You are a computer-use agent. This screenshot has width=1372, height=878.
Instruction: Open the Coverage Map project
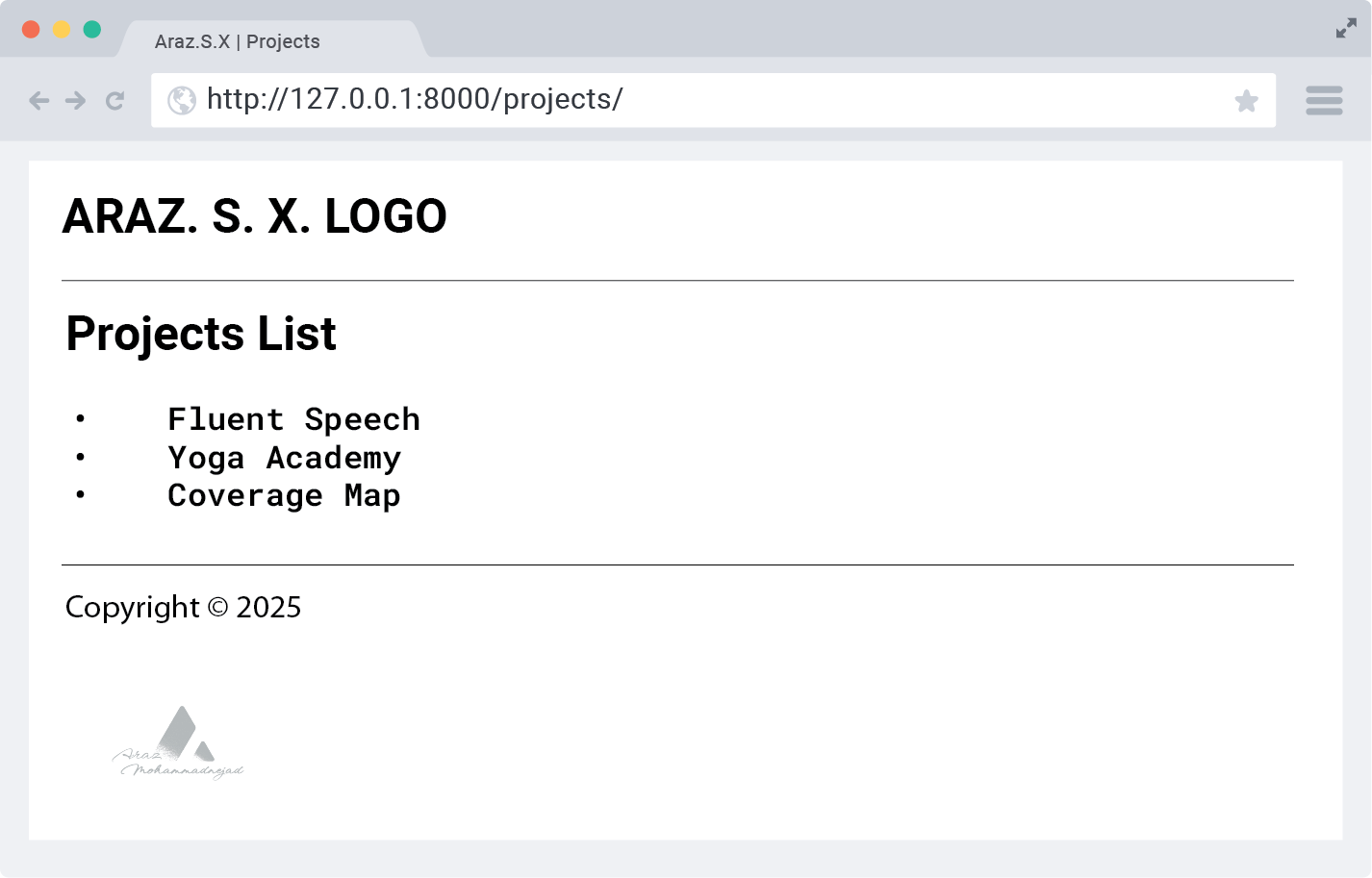point(284,495)
